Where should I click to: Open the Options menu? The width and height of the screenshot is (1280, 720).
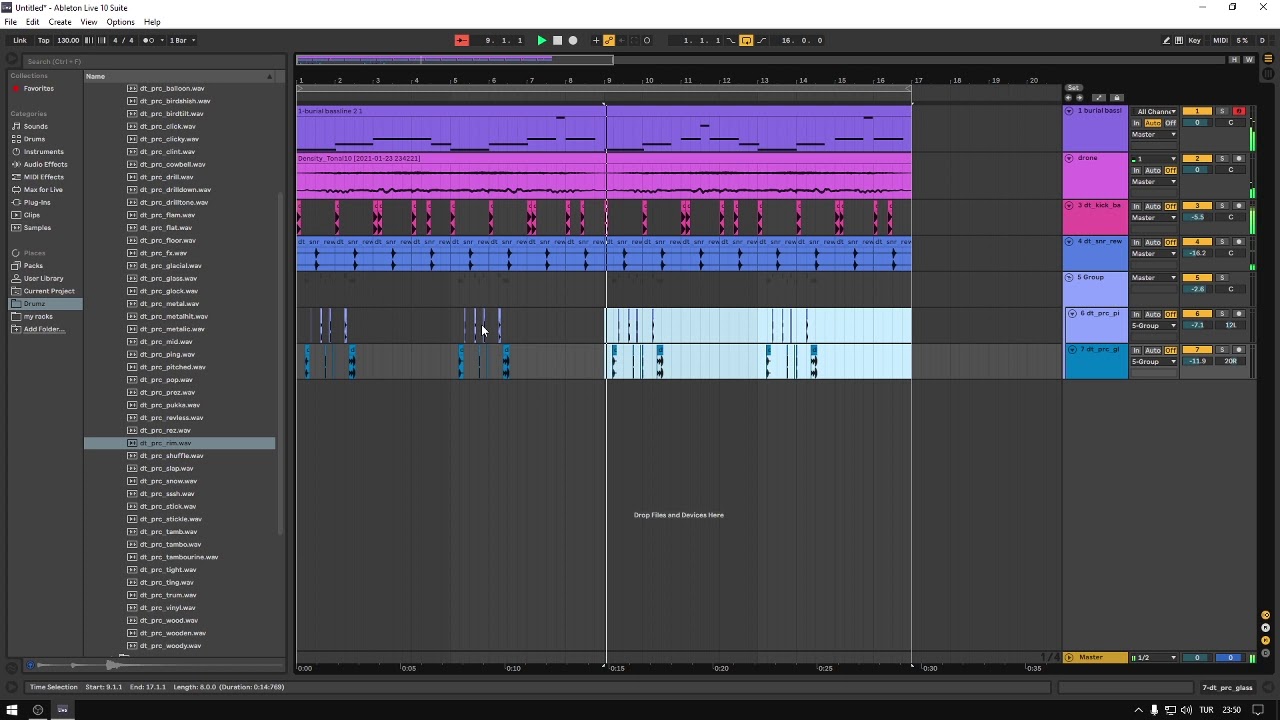120,22
